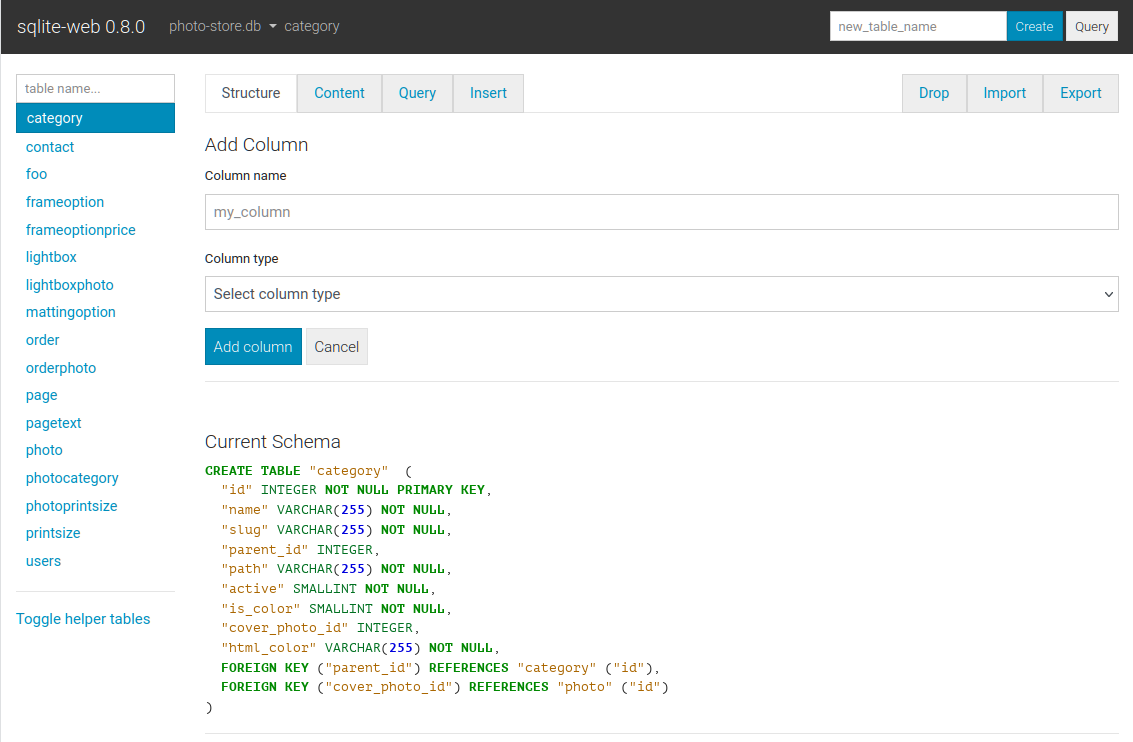Open the frameoptionprice table
This screenshot has height=742, width=1133.
tap(80, 230)
